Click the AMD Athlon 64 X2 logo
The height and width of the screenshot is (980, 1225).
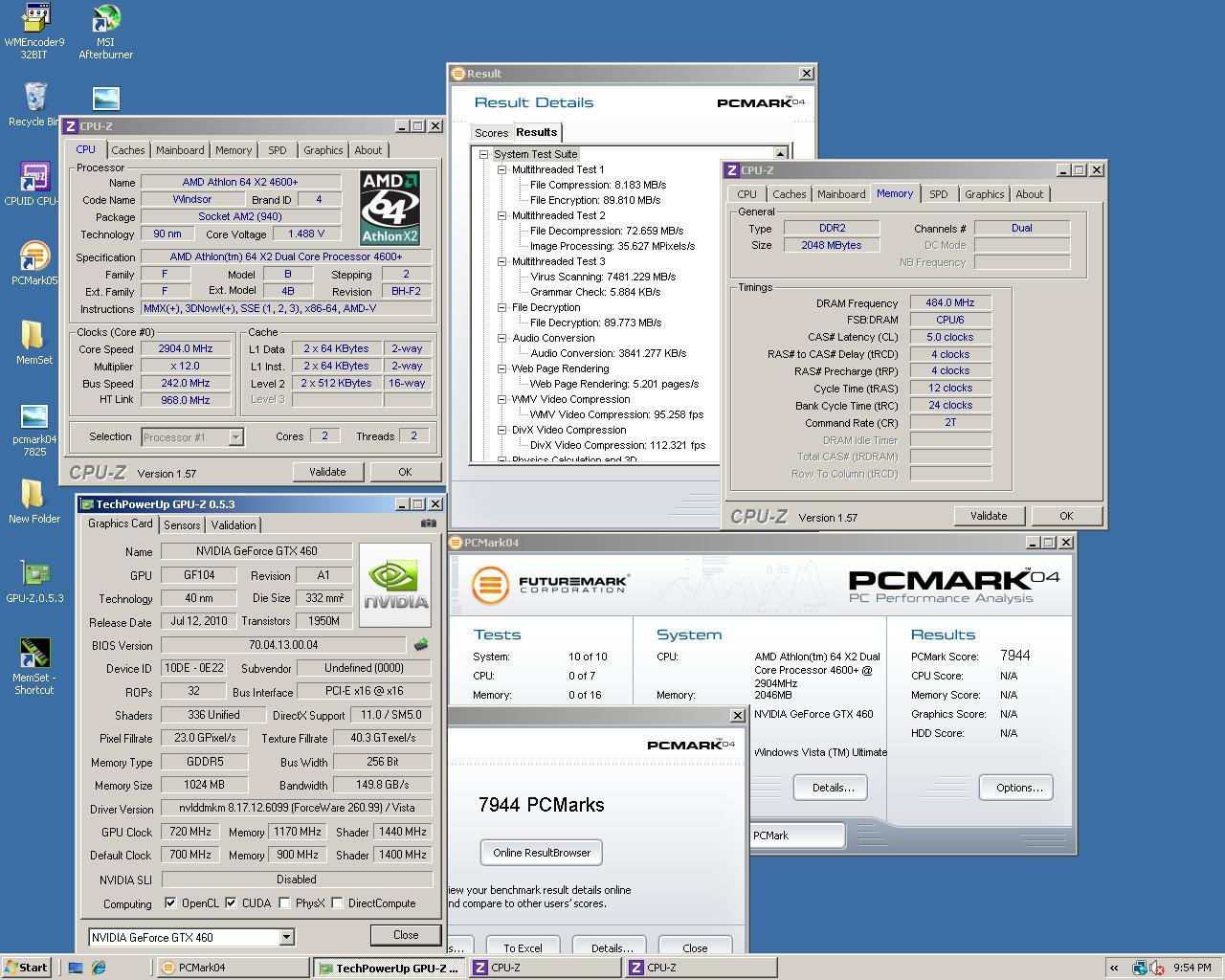[x=390, y=208]
